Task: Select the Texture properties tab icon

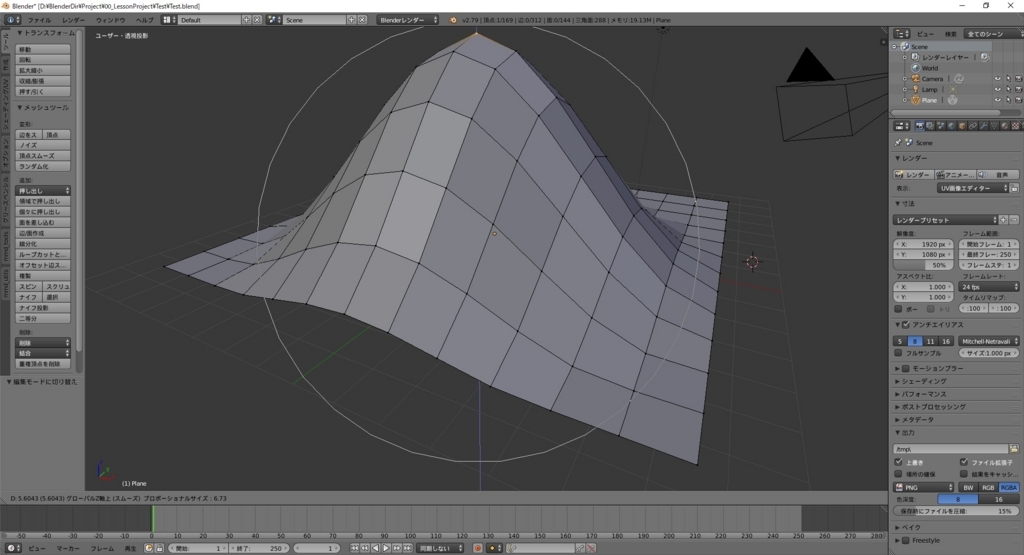Action: click(x=1016, y=126)
